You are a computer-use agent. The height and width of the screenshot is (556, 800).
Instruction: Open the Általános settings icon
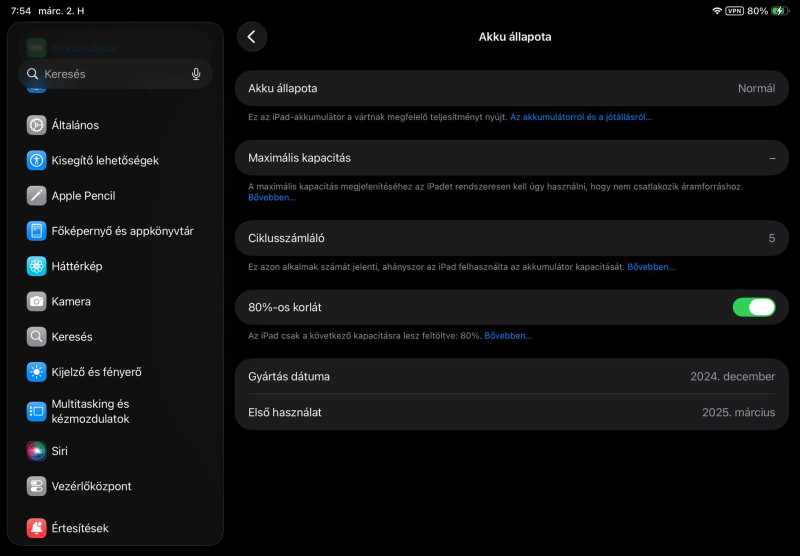click(x=37, y=125)
